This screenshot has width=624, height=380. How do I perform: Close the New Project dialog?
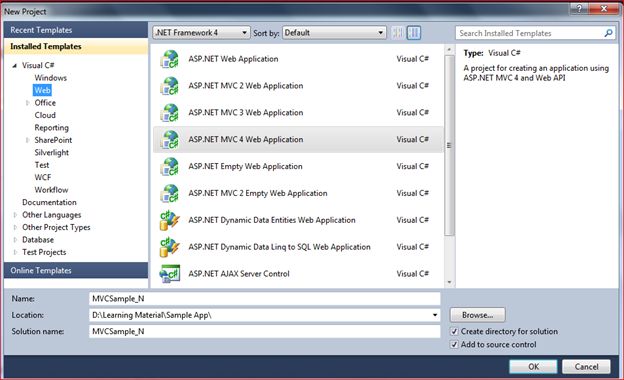click(x=604, y=8)
